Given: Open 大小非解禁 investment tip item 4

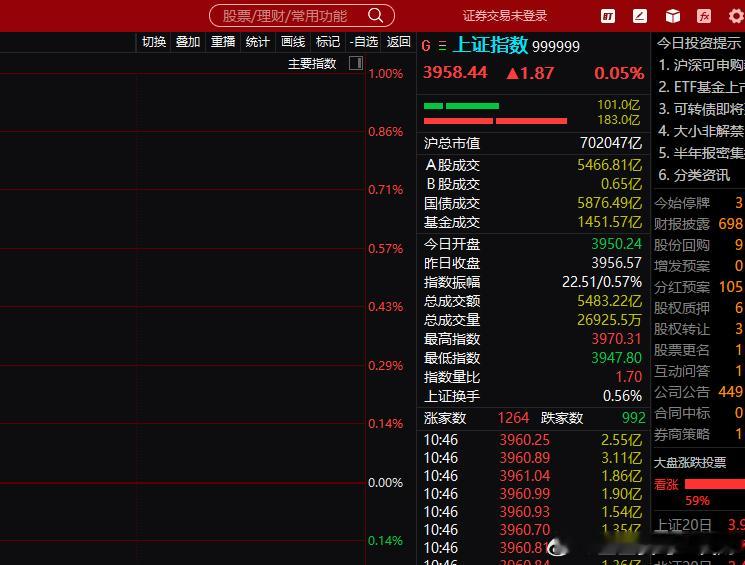Looking at the screenshot, I should [701, 131].
